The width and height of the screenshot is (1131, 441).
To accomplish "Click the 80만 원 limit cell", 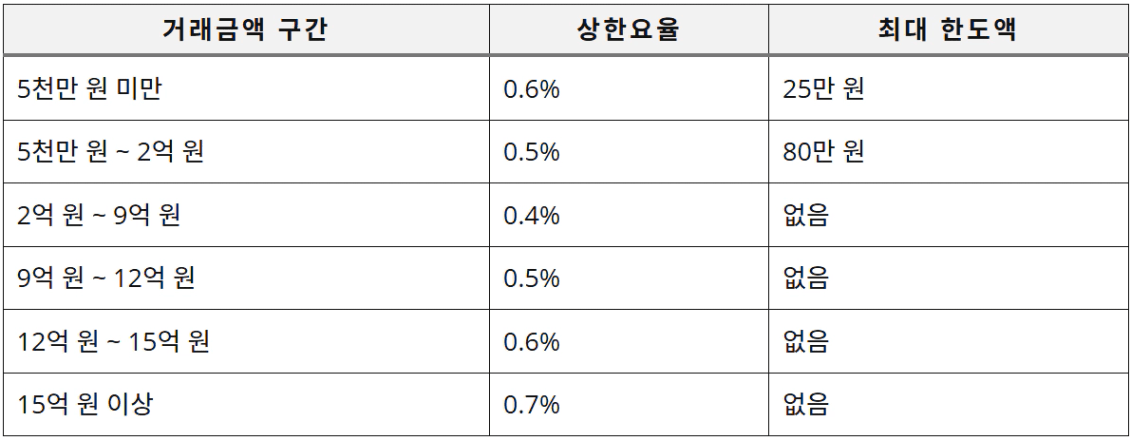I will [x=824, y=152].
